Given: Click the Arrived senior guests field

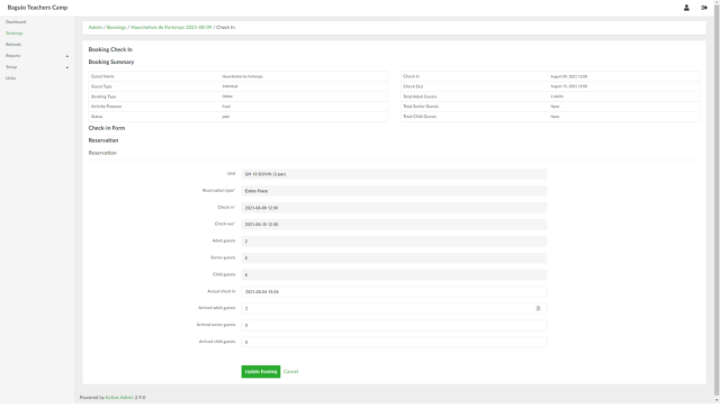Looking at the screenshot, I should (x=394, y=325).
